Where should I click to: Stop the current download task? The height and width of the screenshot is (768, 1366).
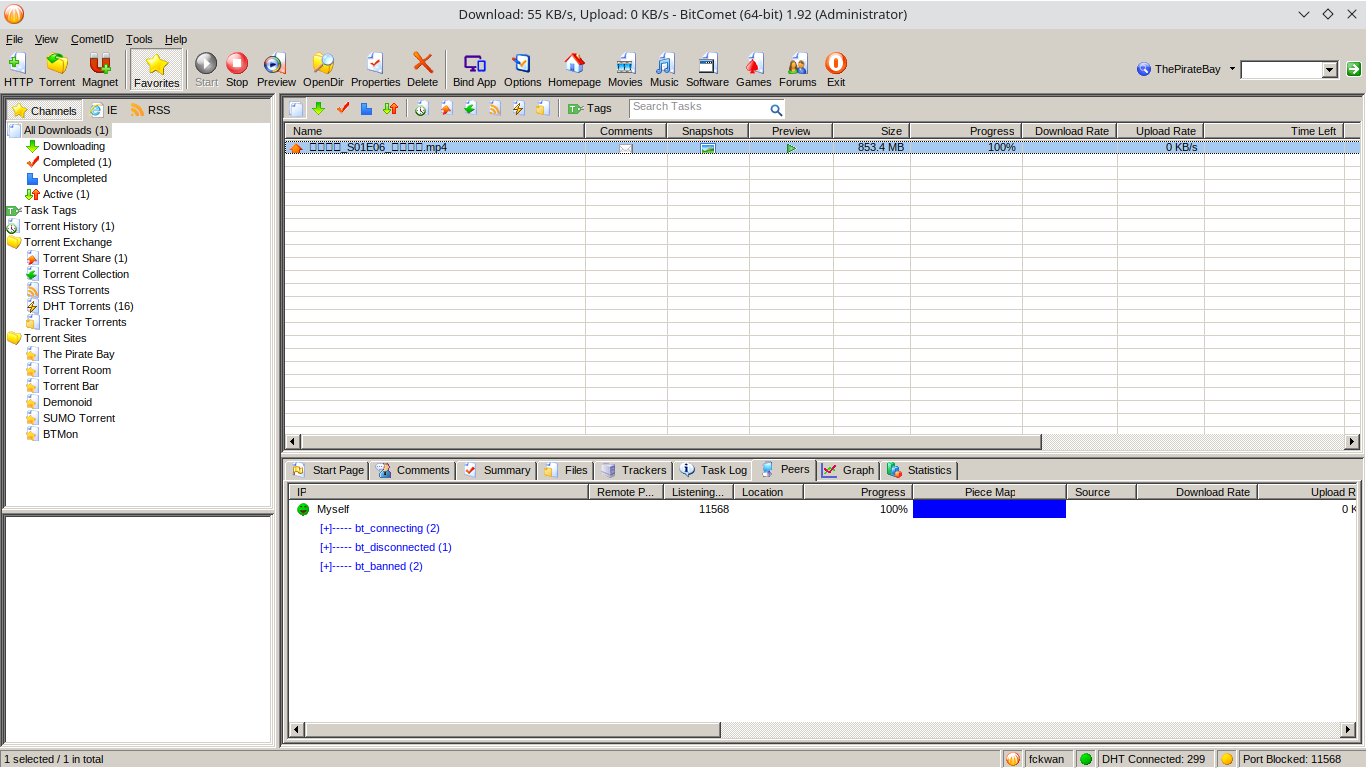pos(236,69)
